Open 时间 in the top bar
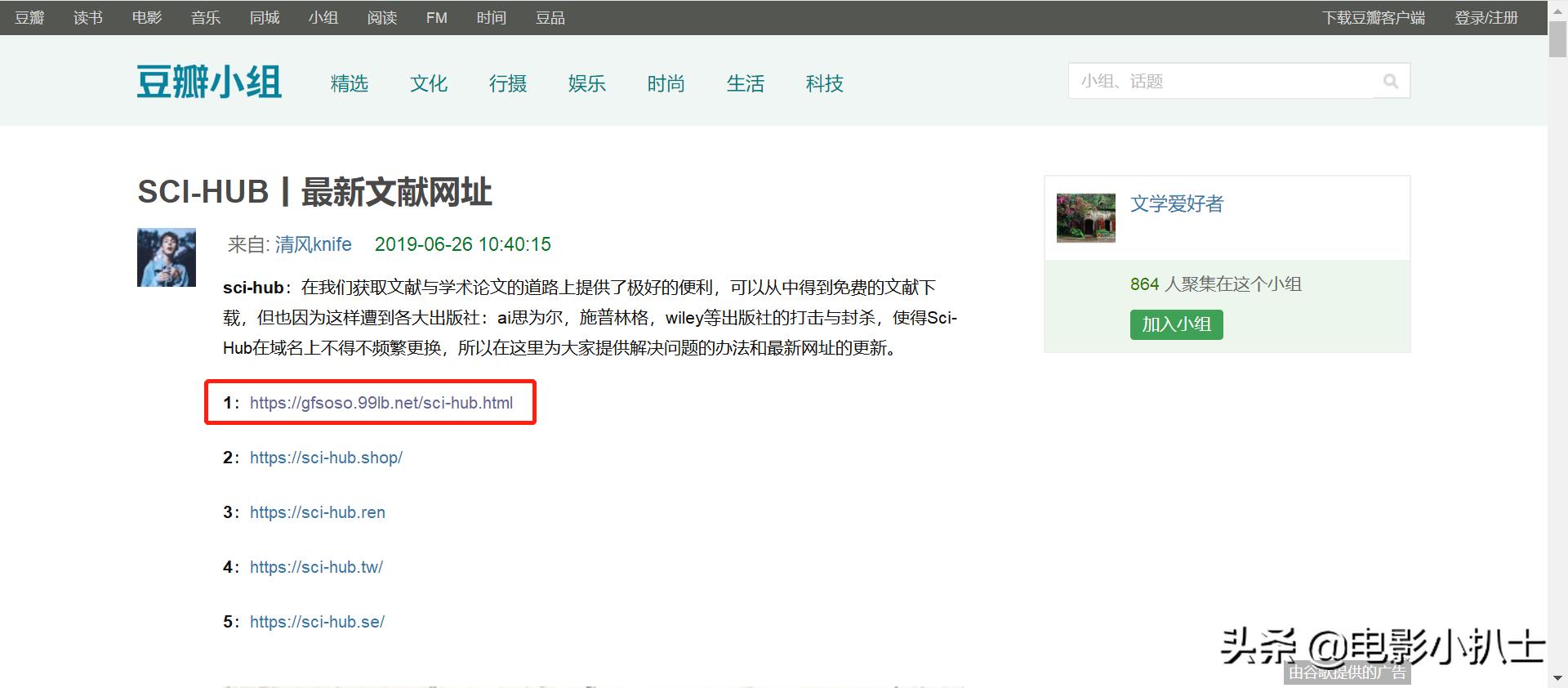The image size is (1568, 688). [492, 17]
